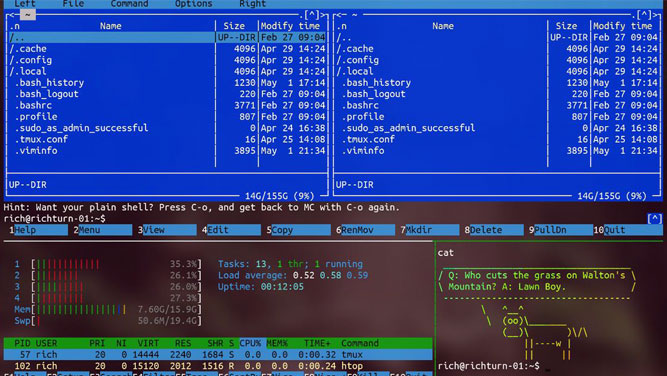Viewport: 667px width, 376px height.
Task: Click the 10 Quit function key button
Action: point(628,230)
